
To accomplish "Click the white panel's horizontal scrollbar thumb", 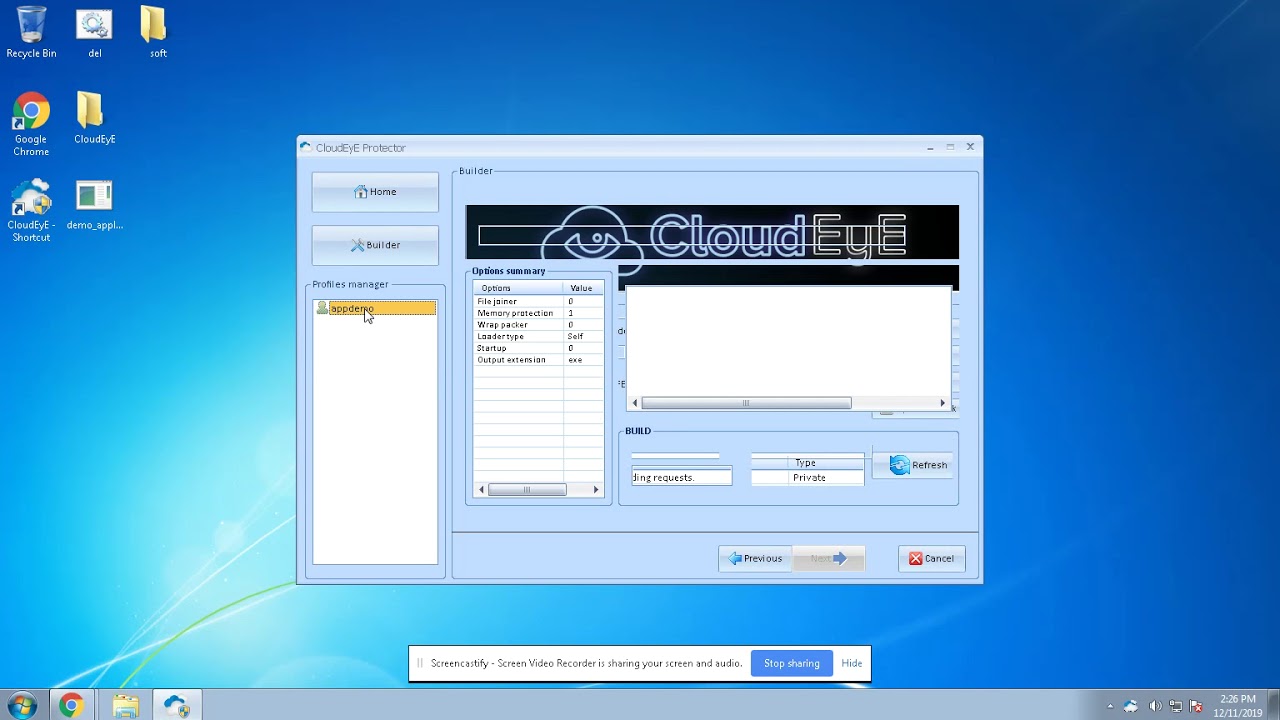I will coord(746,403).
